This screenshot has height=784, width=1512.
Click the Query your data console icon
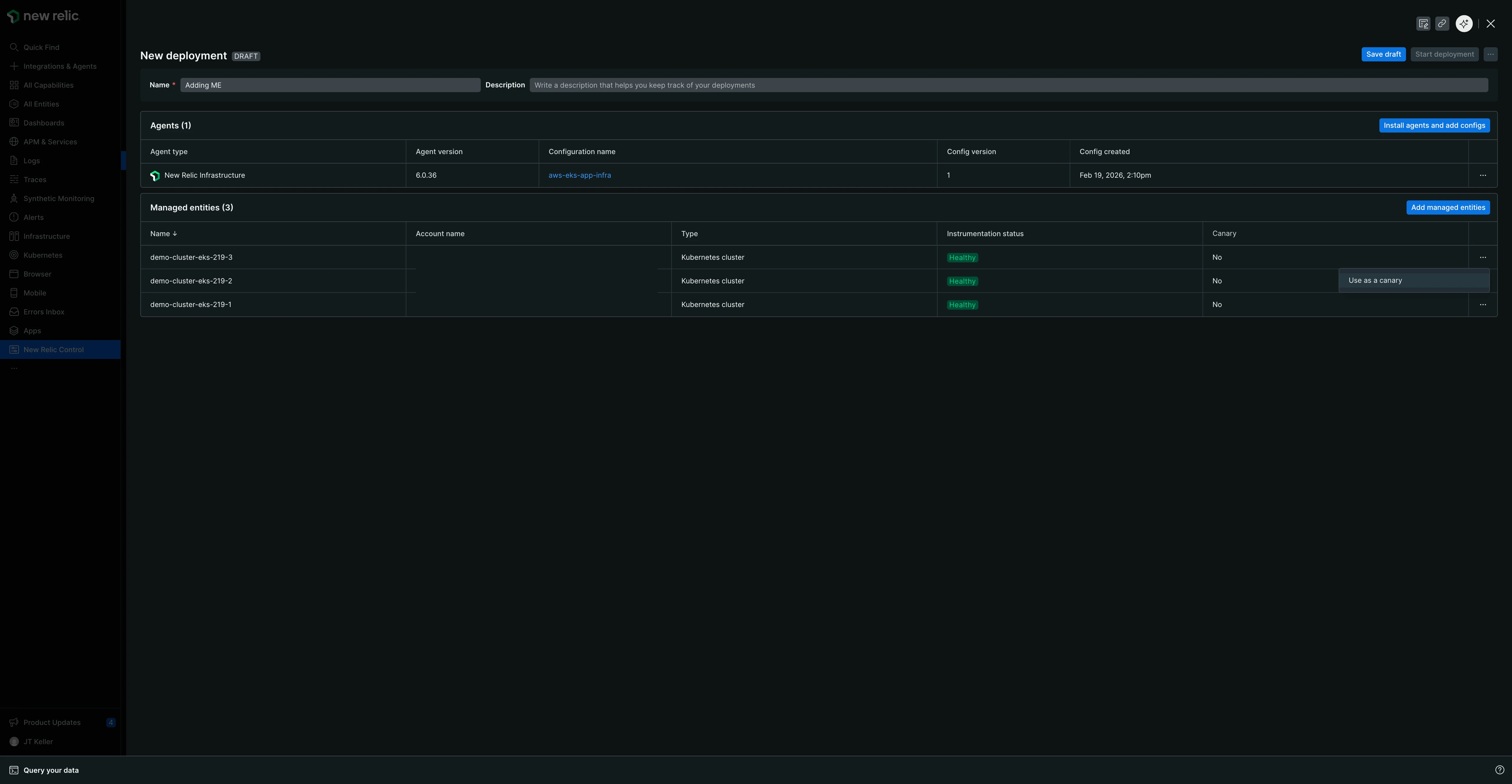click(x=14, y=770)
